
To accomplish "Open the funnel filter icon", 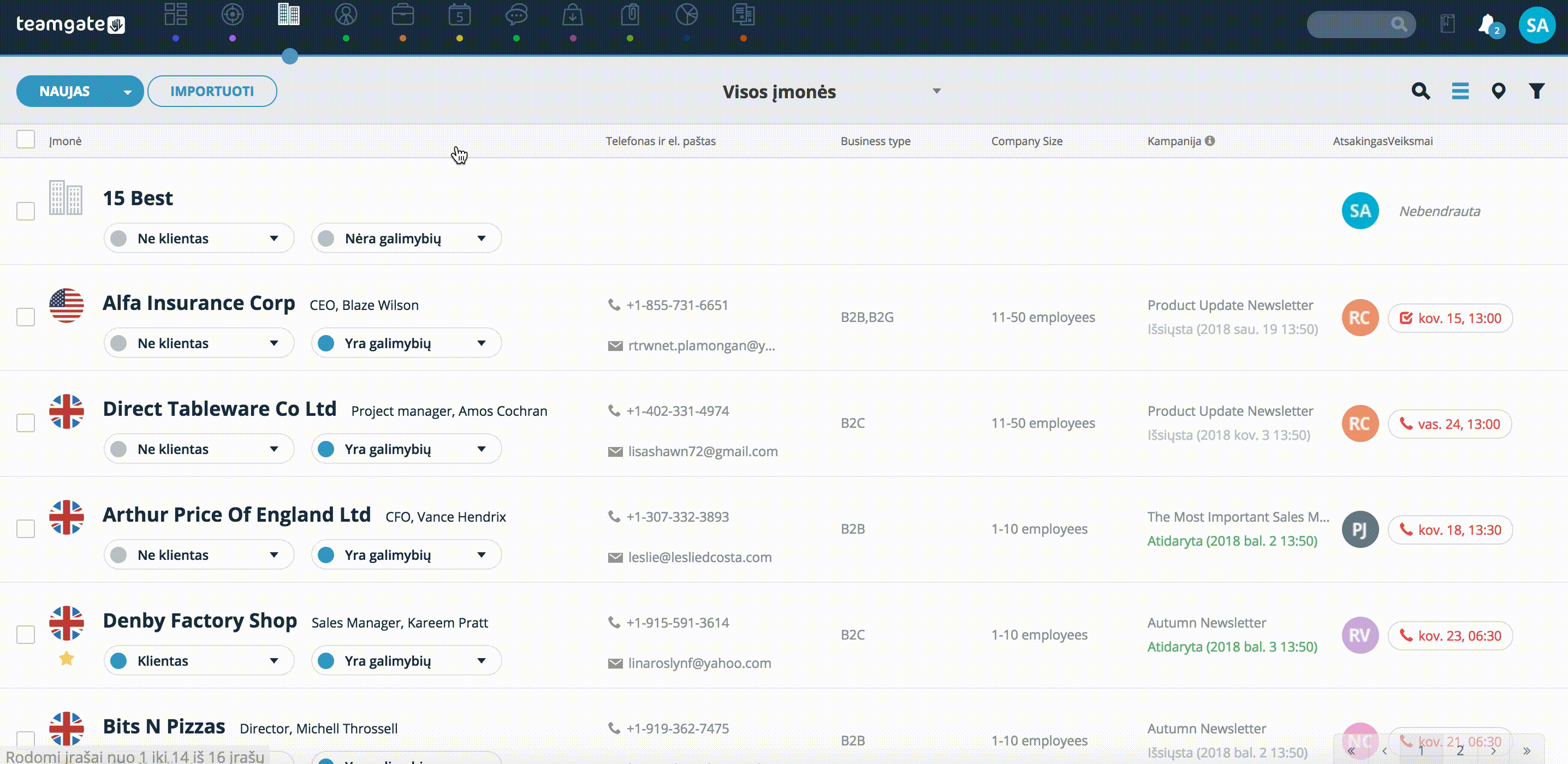I will [x=1537, y=91].
